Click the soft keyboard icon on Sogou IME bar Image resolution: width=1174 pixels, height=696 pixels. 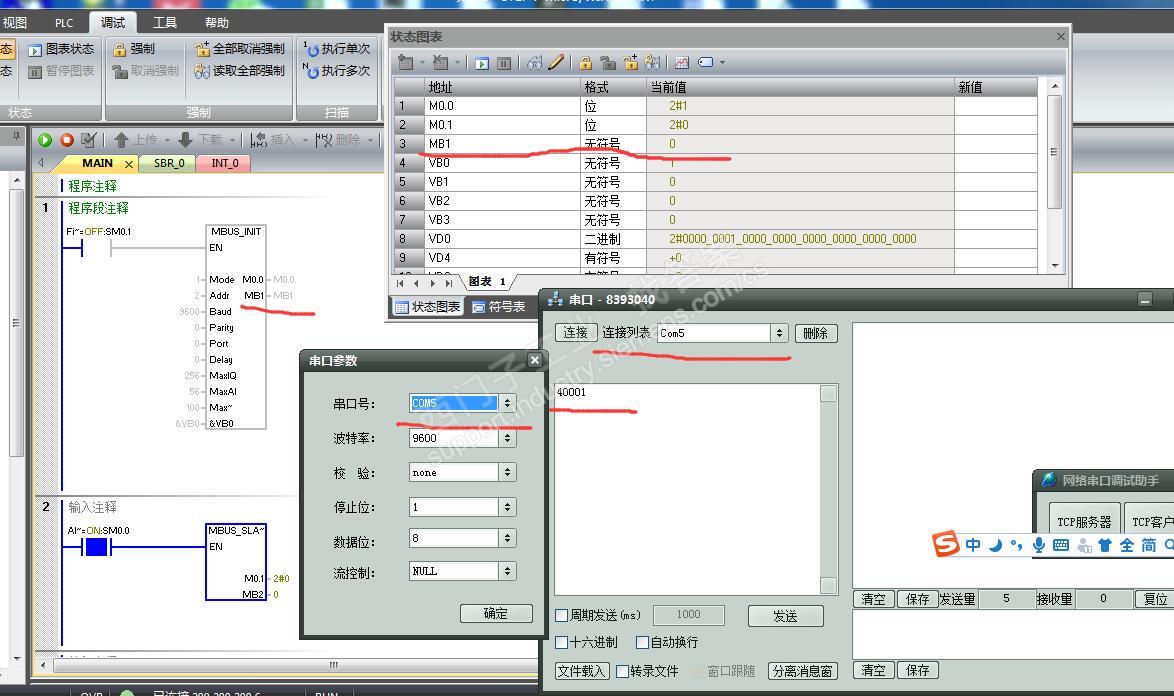pyautogui.click(x=1061, y=545)
